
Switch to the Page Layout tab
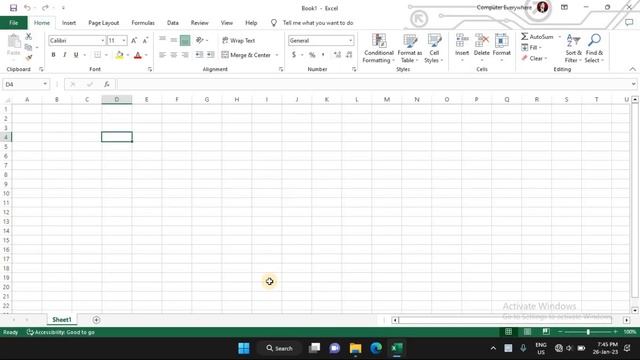point(104,23)
